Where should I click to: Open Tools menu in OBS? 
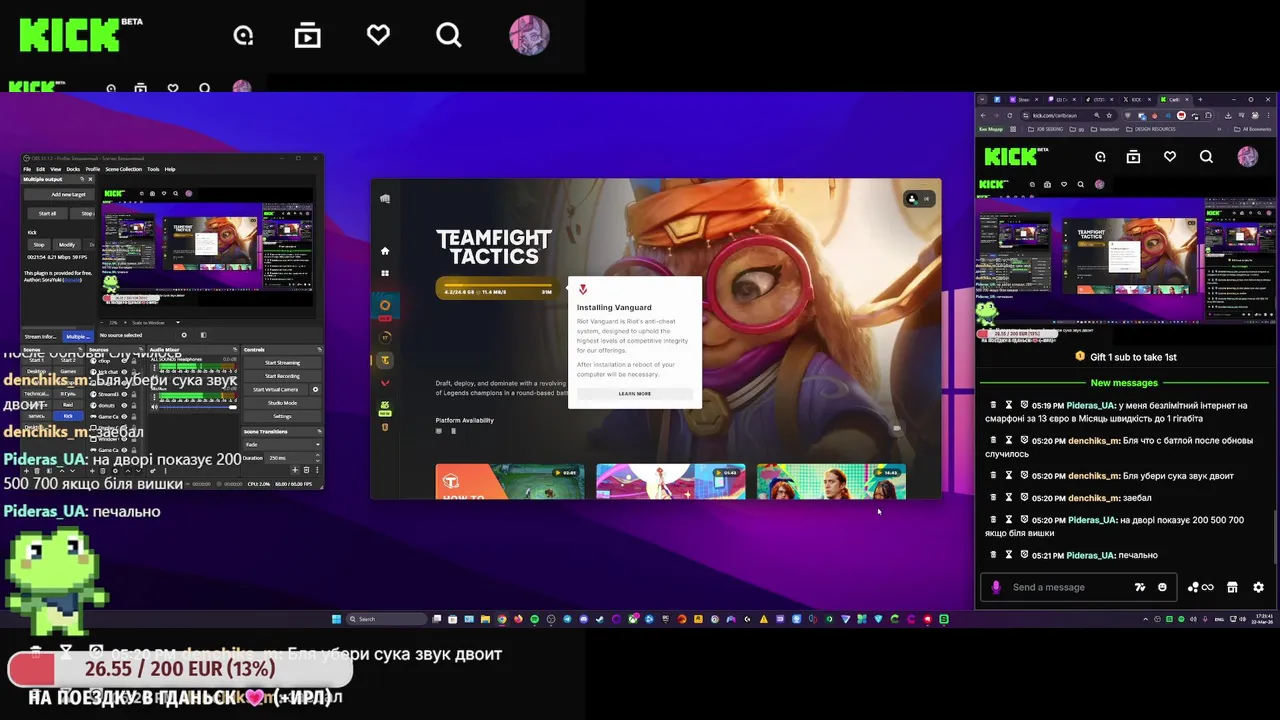pyautogui.click(x=153, y=169)
